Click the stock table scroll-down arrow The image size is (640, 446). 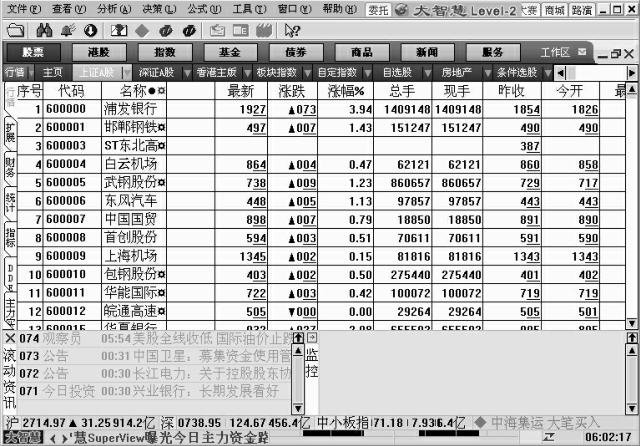coord(631,324)
